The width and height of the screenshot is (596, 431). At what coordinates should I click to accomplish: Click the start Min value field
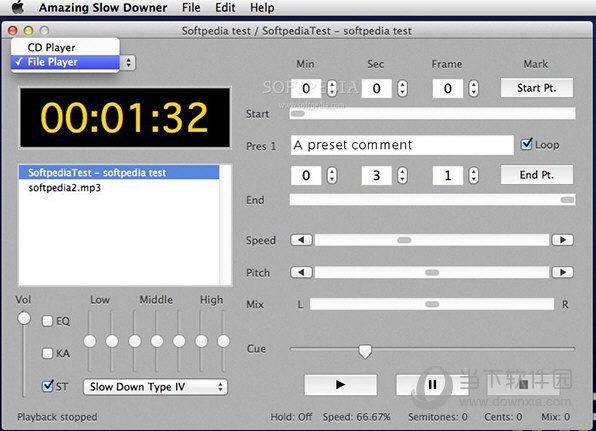tap(306, 89)
